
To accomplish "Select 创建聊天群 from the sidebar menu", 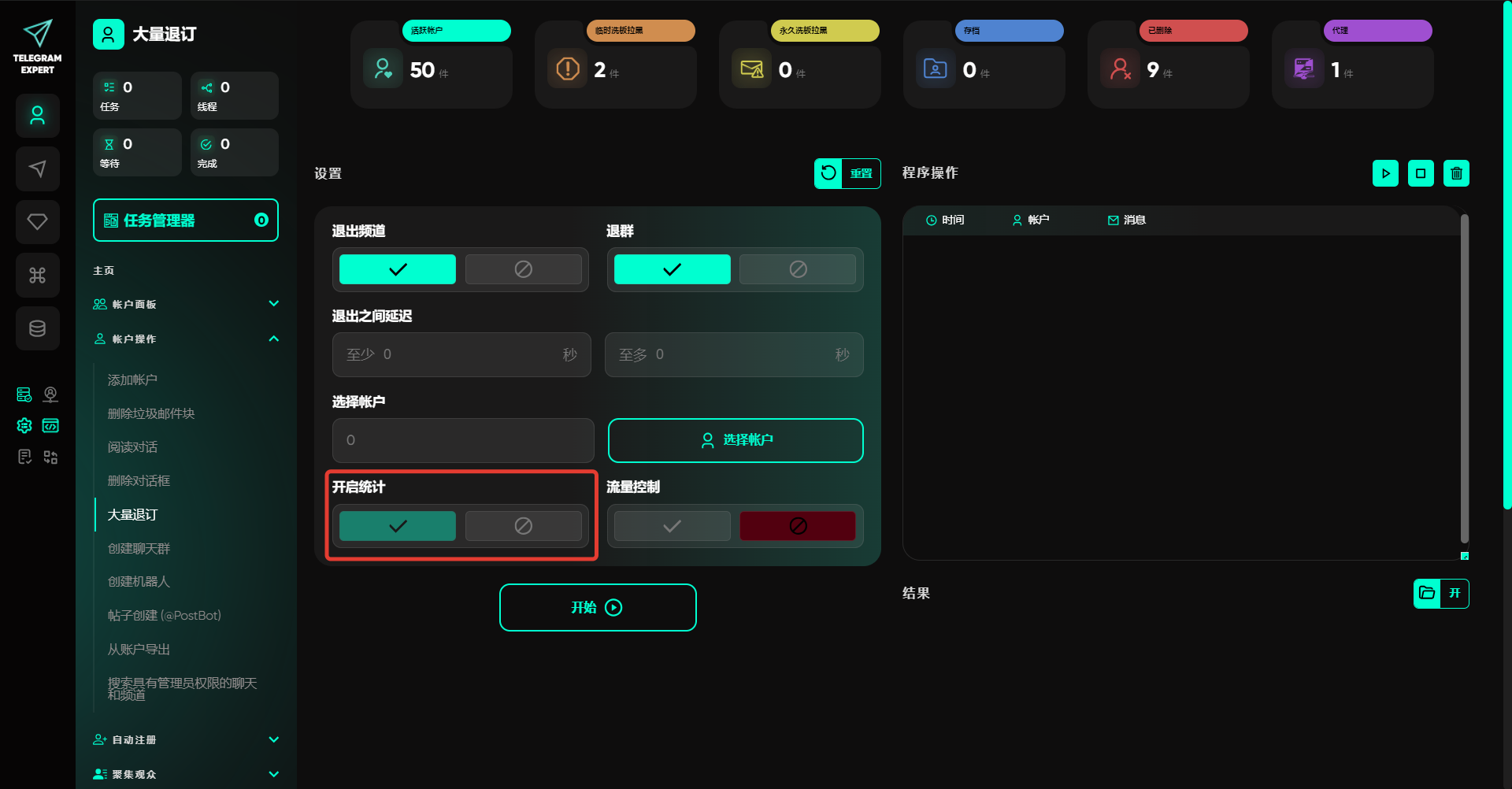I will [x=139, y=548].
